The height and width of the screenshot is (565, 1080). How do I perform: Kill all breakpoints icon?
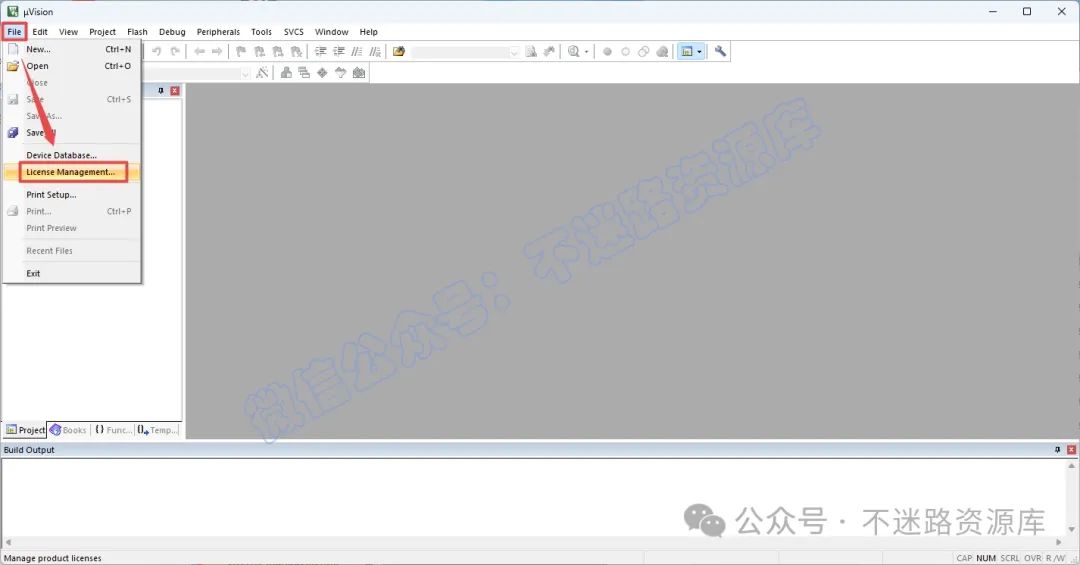pyautogui.click(x=662, y=52)
